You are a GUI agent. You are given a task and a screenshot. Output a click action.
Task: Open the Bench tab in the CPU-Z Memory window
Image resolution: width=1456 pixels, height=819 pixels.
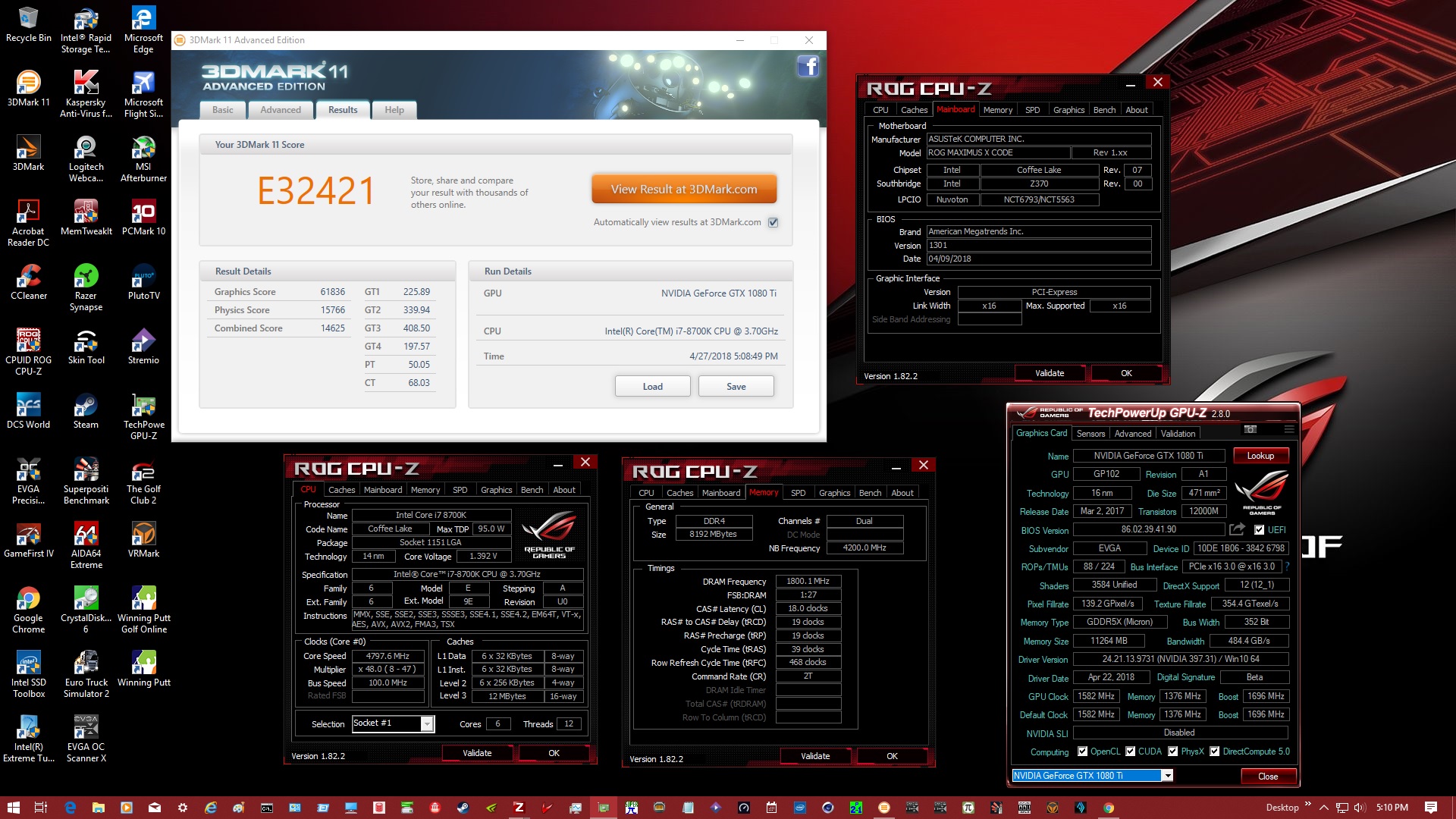pos(870,493)
